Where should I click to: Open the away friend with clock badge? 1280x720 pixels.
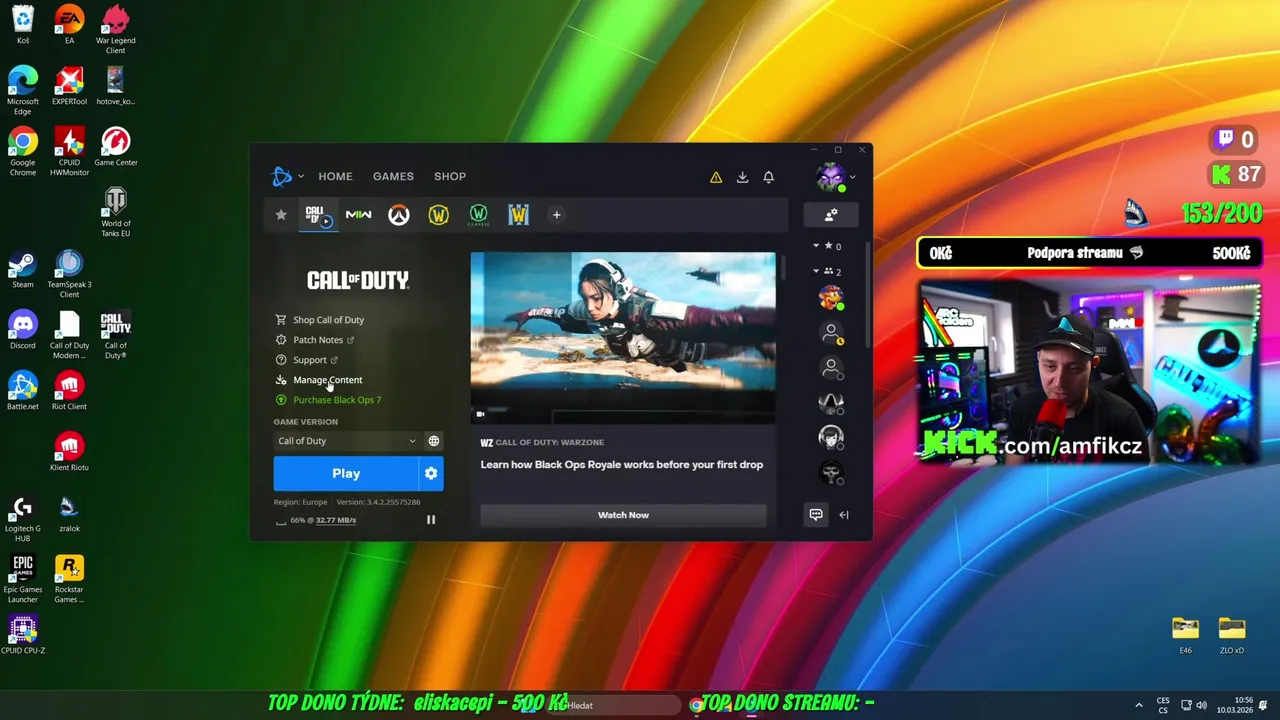[830, 333]
